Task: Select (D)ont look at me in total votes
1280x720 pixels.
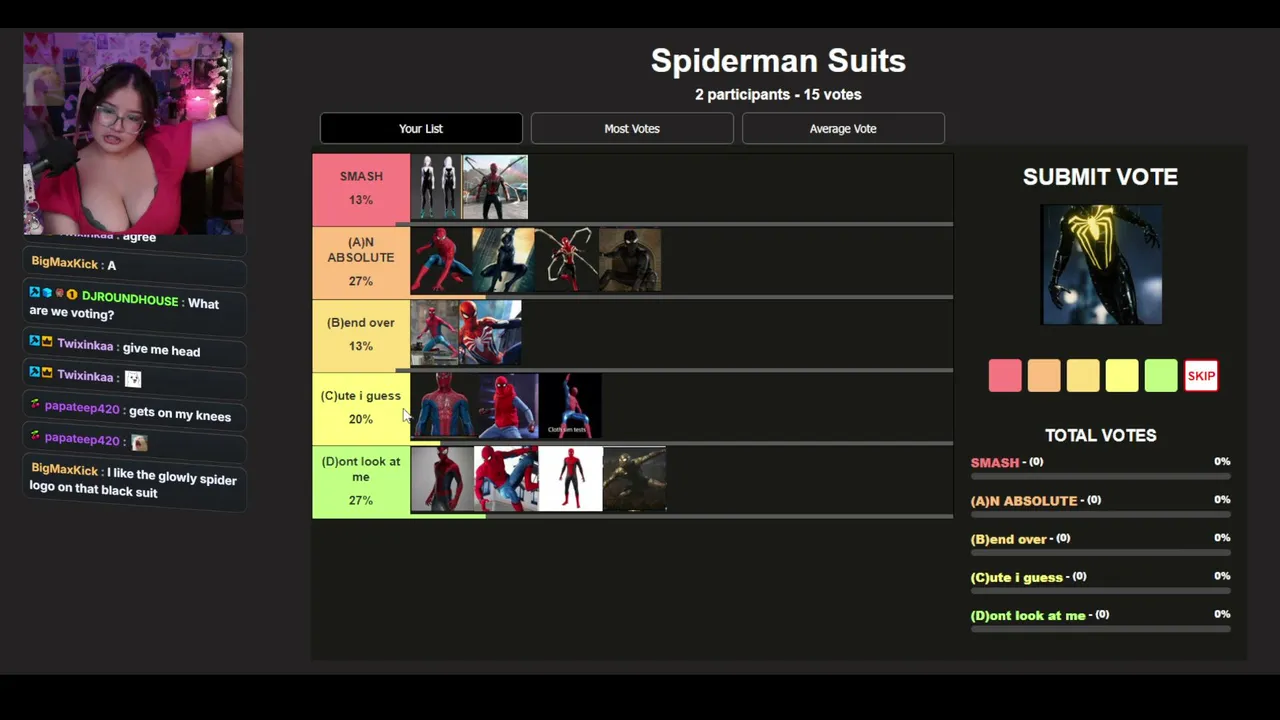Action: coord(1028,615)
